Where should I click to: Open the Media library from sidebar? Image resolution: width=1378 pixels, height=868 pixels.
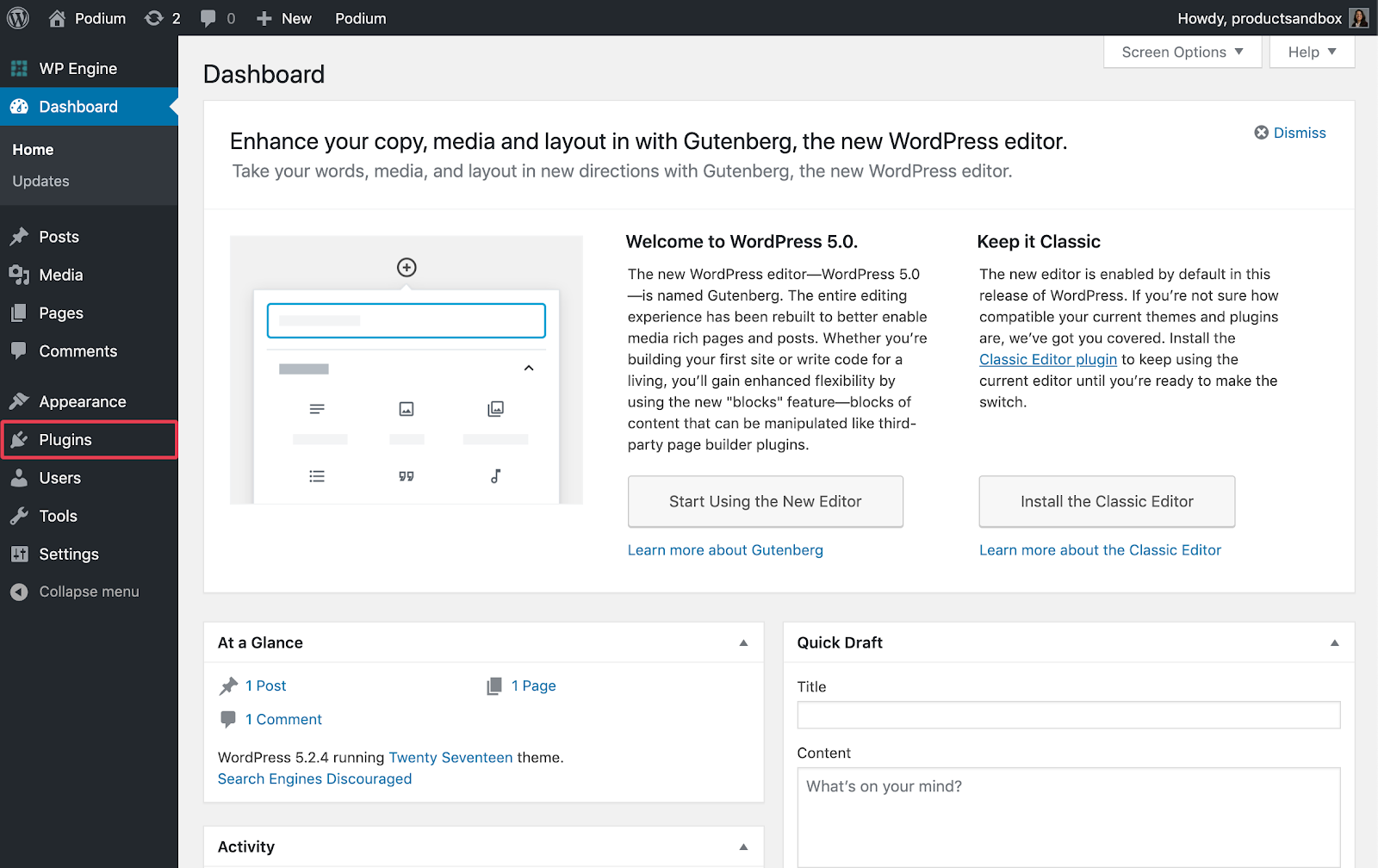pos(19,275)
